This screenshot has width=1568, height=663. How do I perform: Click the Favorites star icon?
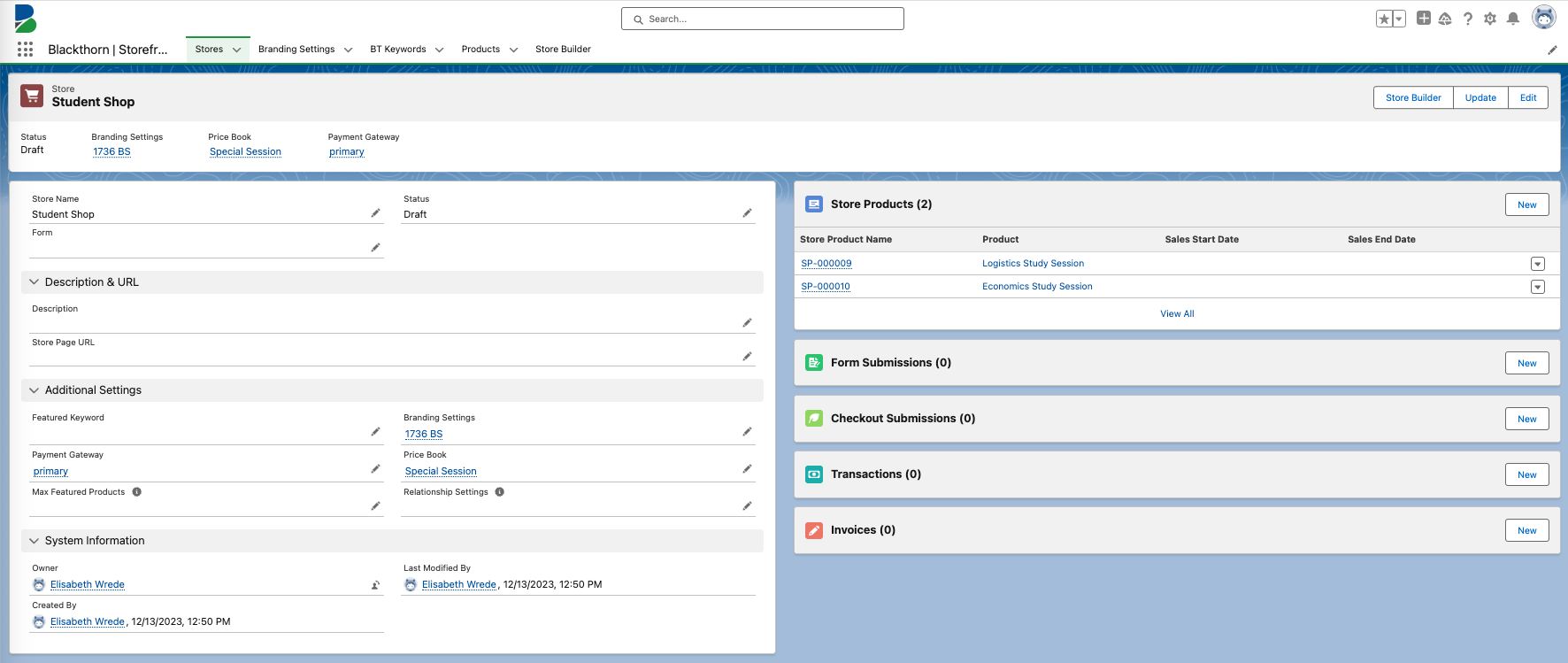tap(1384, 19)
